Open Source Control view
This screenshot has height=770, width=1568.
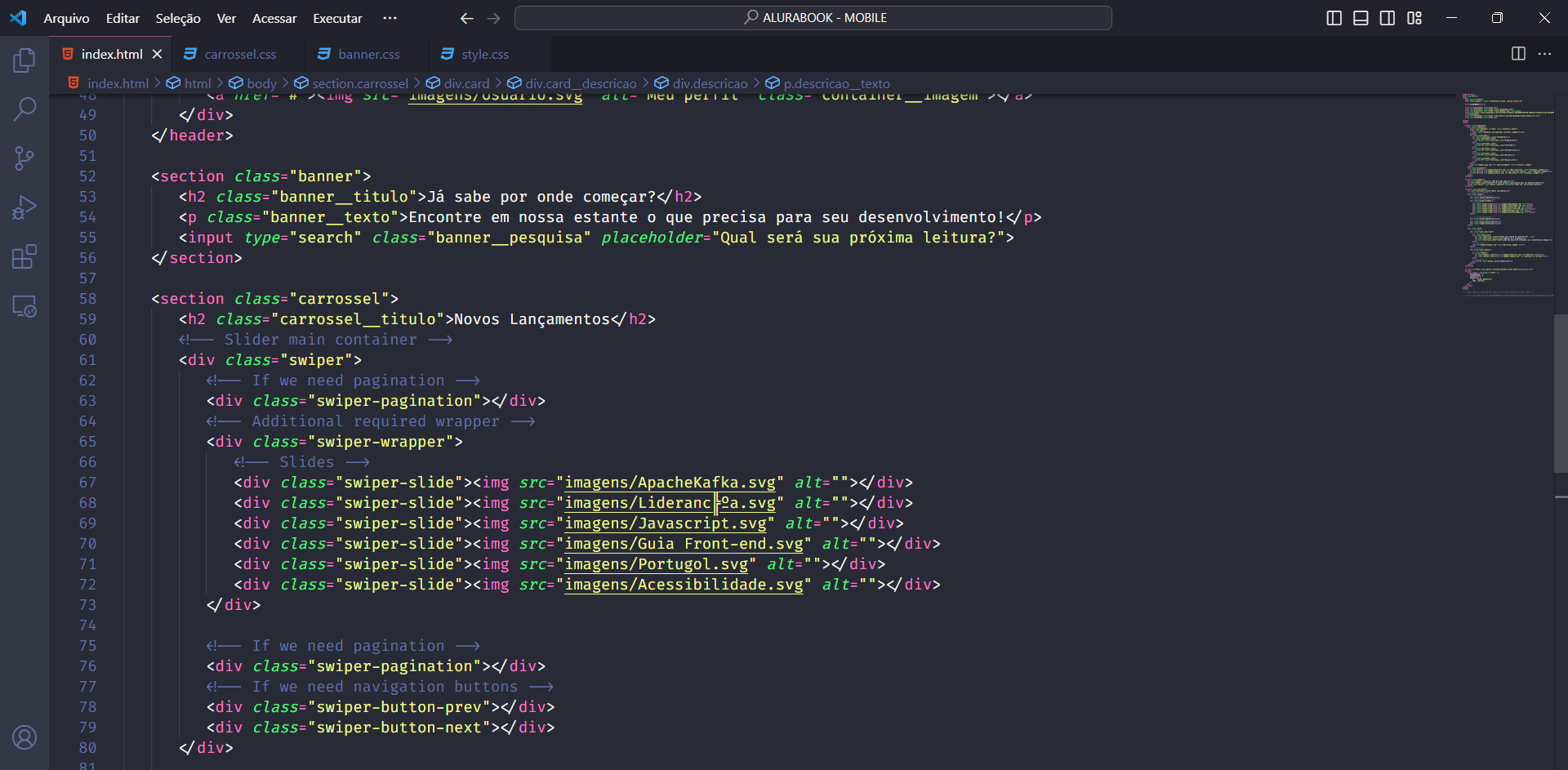[x=24, y=158]
